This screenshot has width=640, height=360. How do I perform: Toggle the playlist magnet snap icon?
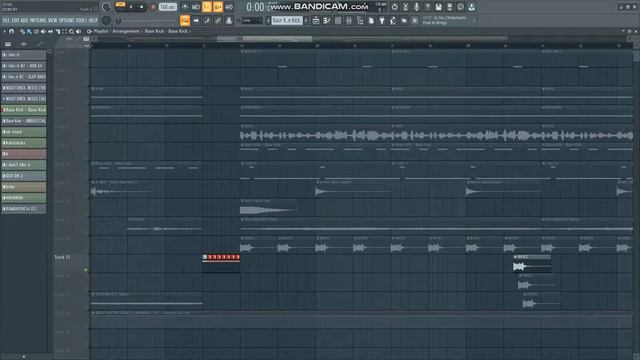pos(11,31)
